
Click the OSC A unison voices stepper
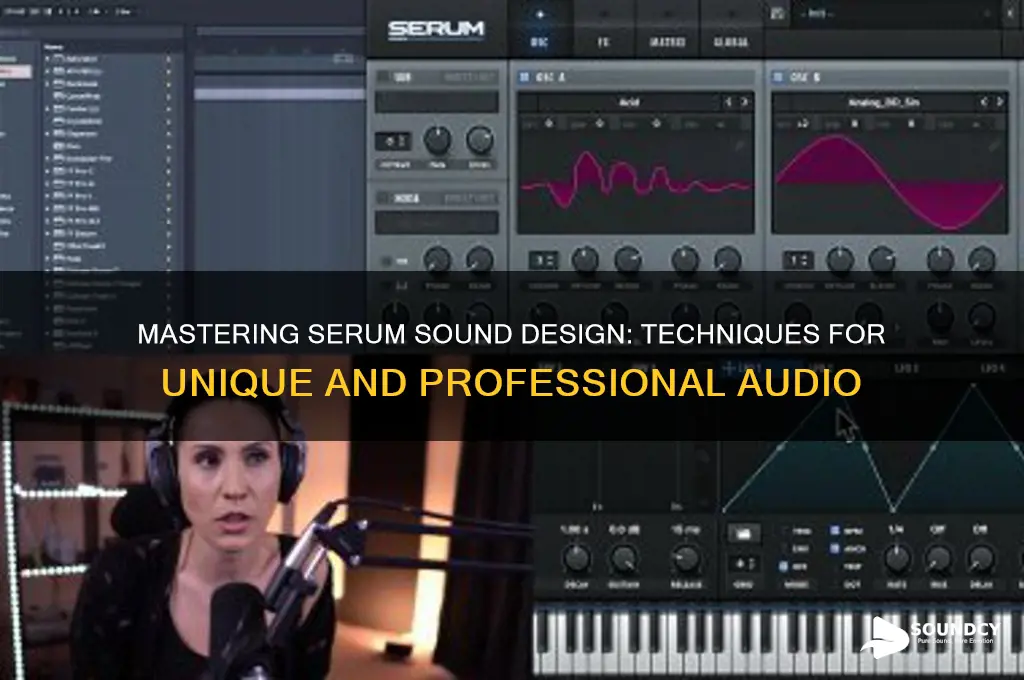pyautogui.click(x=543, y=260)
